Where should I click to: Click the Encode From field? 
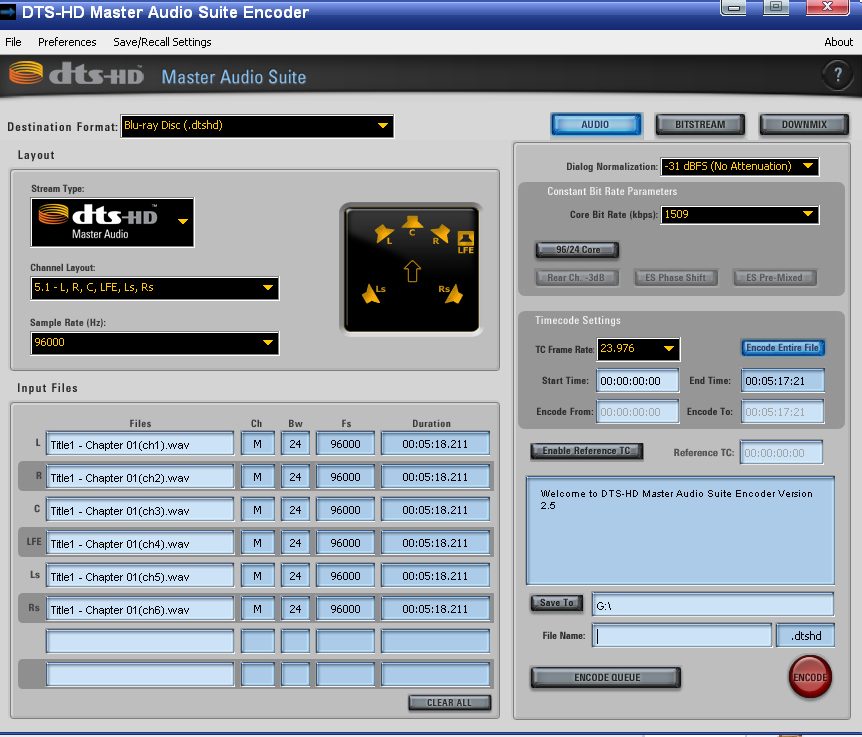pyautogui.click(x=637, y=412)
